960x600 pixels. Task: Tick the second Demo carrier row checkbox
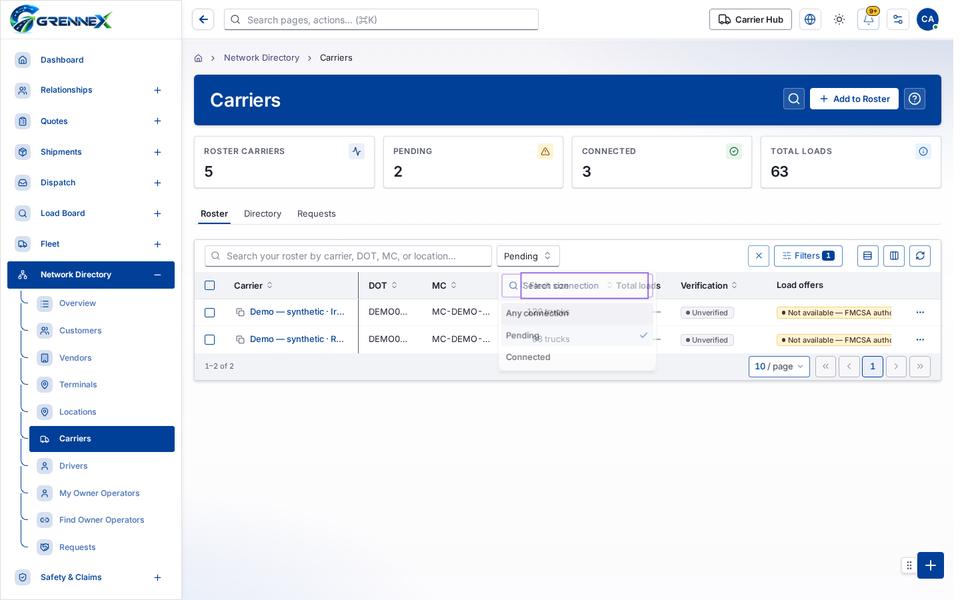coord(209,339)
